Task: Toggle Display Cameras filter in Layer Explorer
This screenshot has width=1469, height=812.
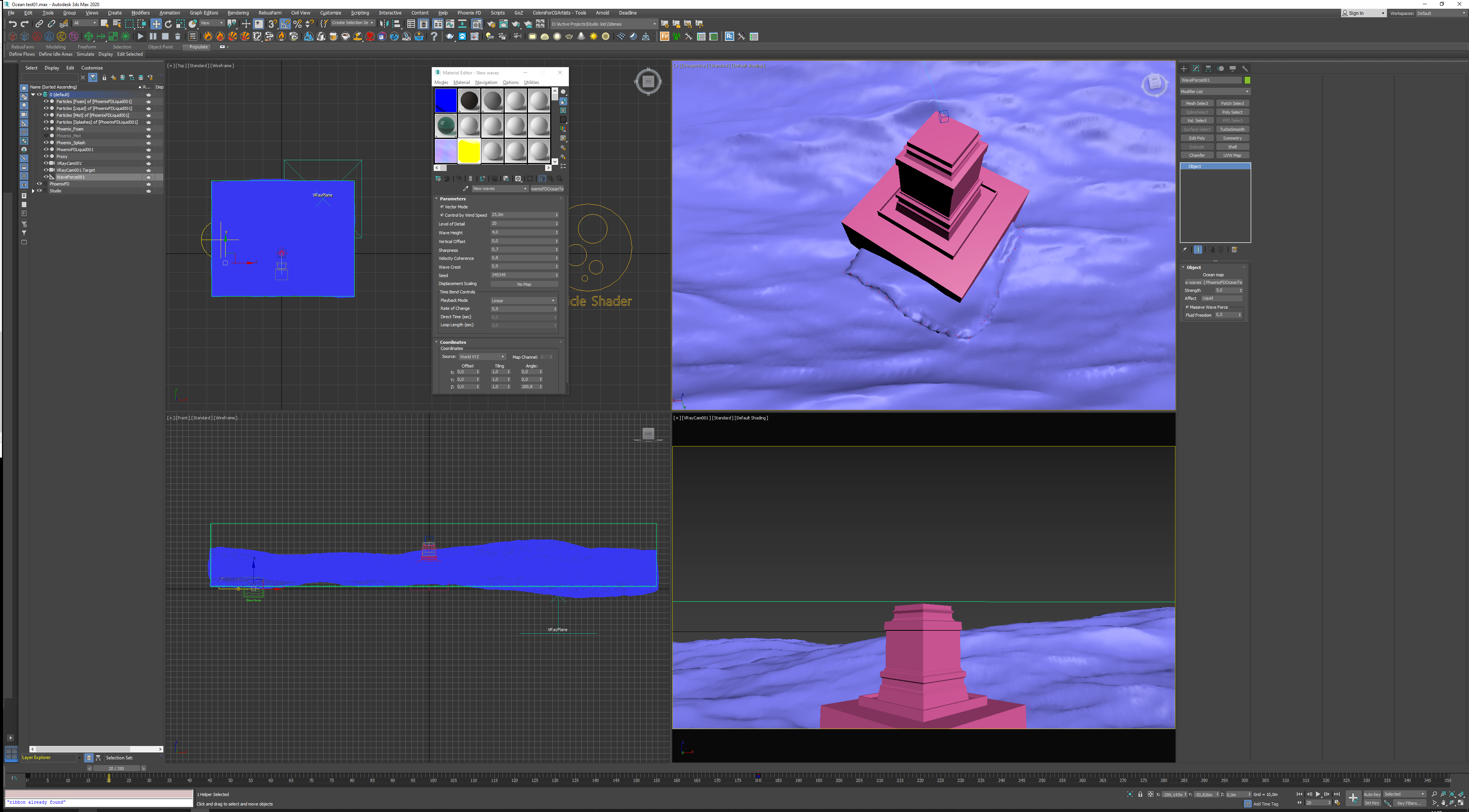Action: pos(24,114)
